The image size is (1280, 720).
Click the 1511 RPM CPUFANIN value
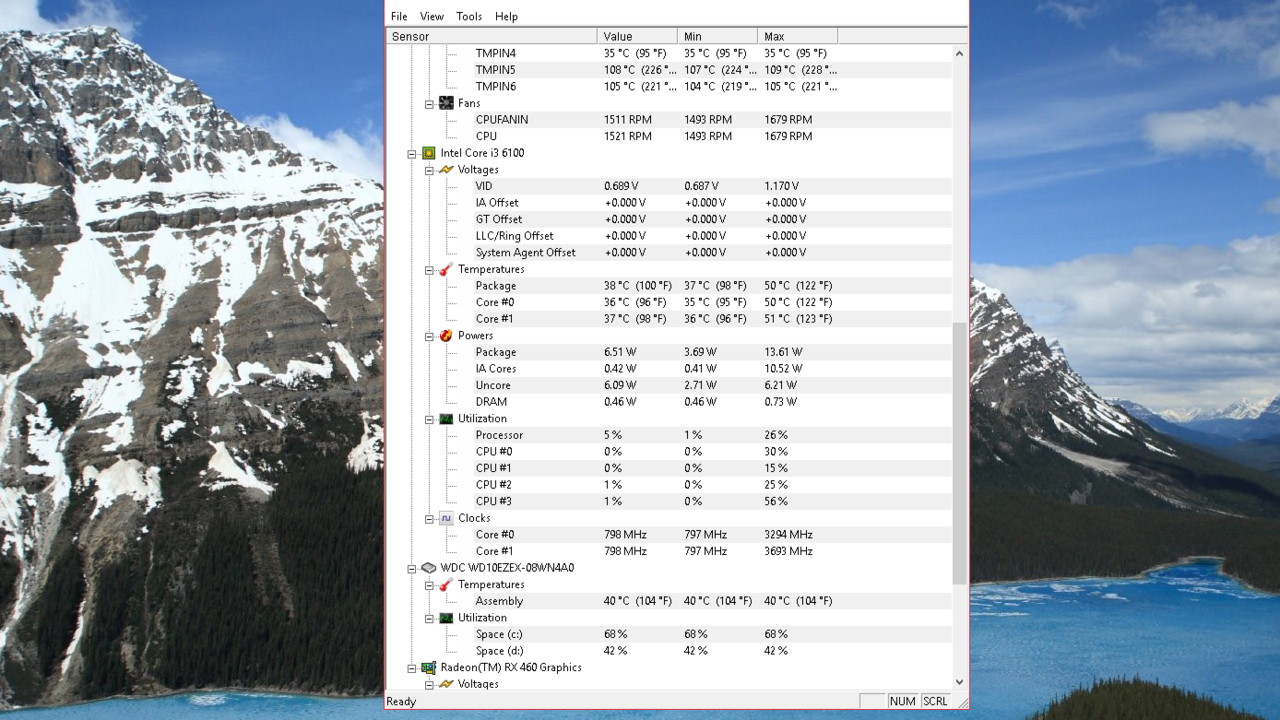click(x=628, y=119)
